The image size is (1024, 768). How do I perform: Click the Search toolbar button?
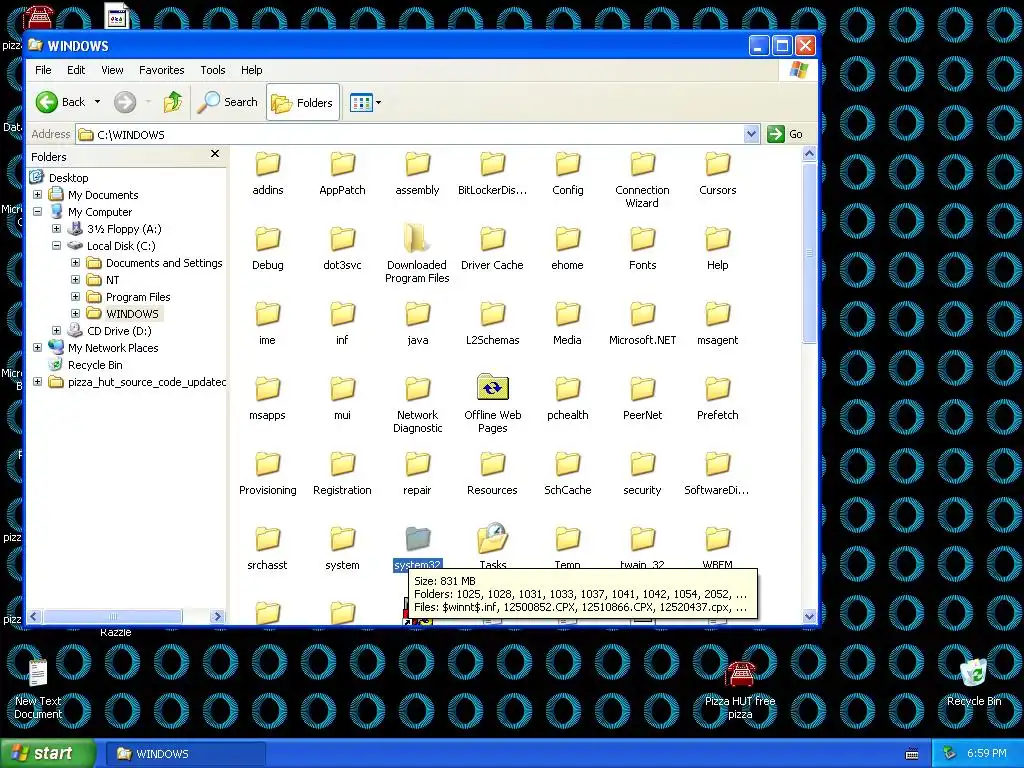228,102
